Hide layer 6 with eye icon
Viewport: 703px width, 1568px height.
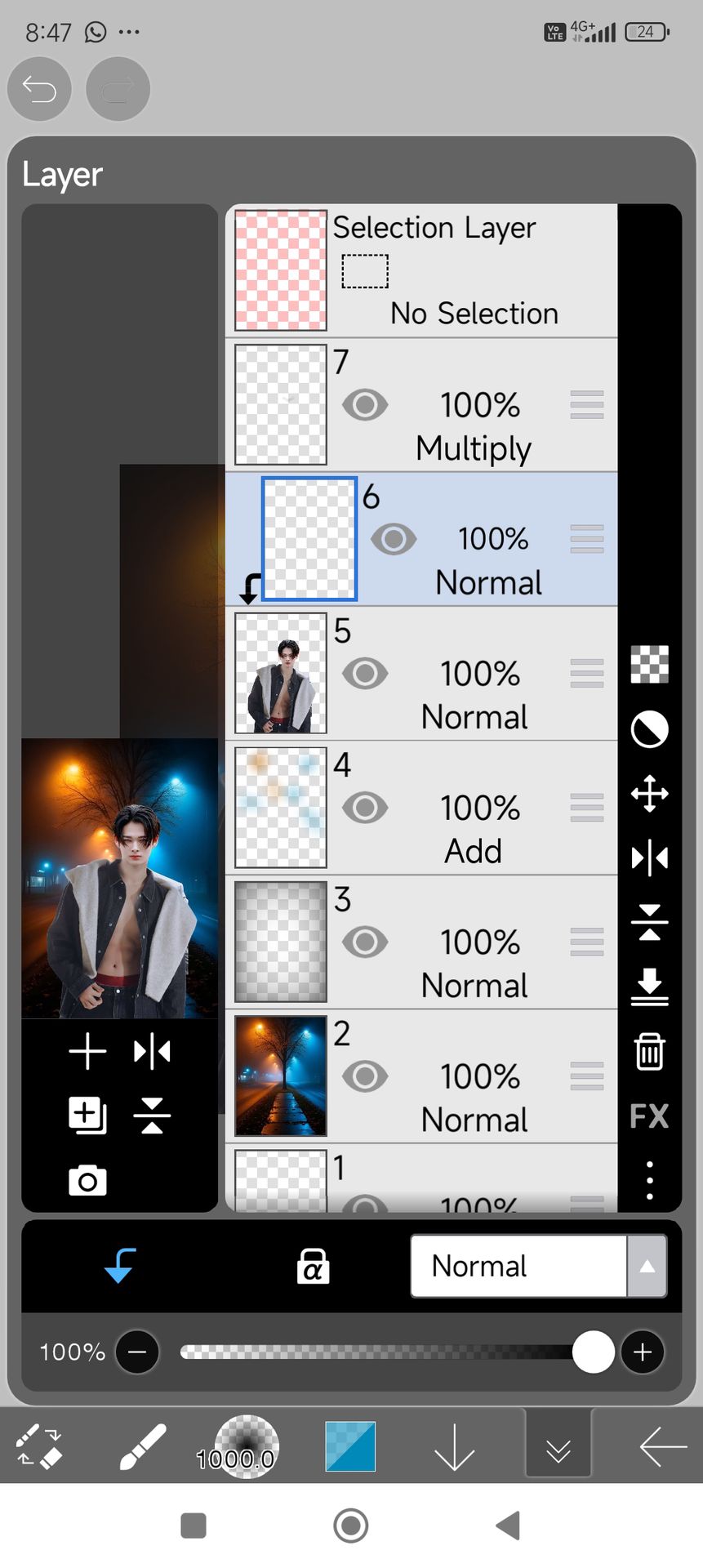point(394,539)
